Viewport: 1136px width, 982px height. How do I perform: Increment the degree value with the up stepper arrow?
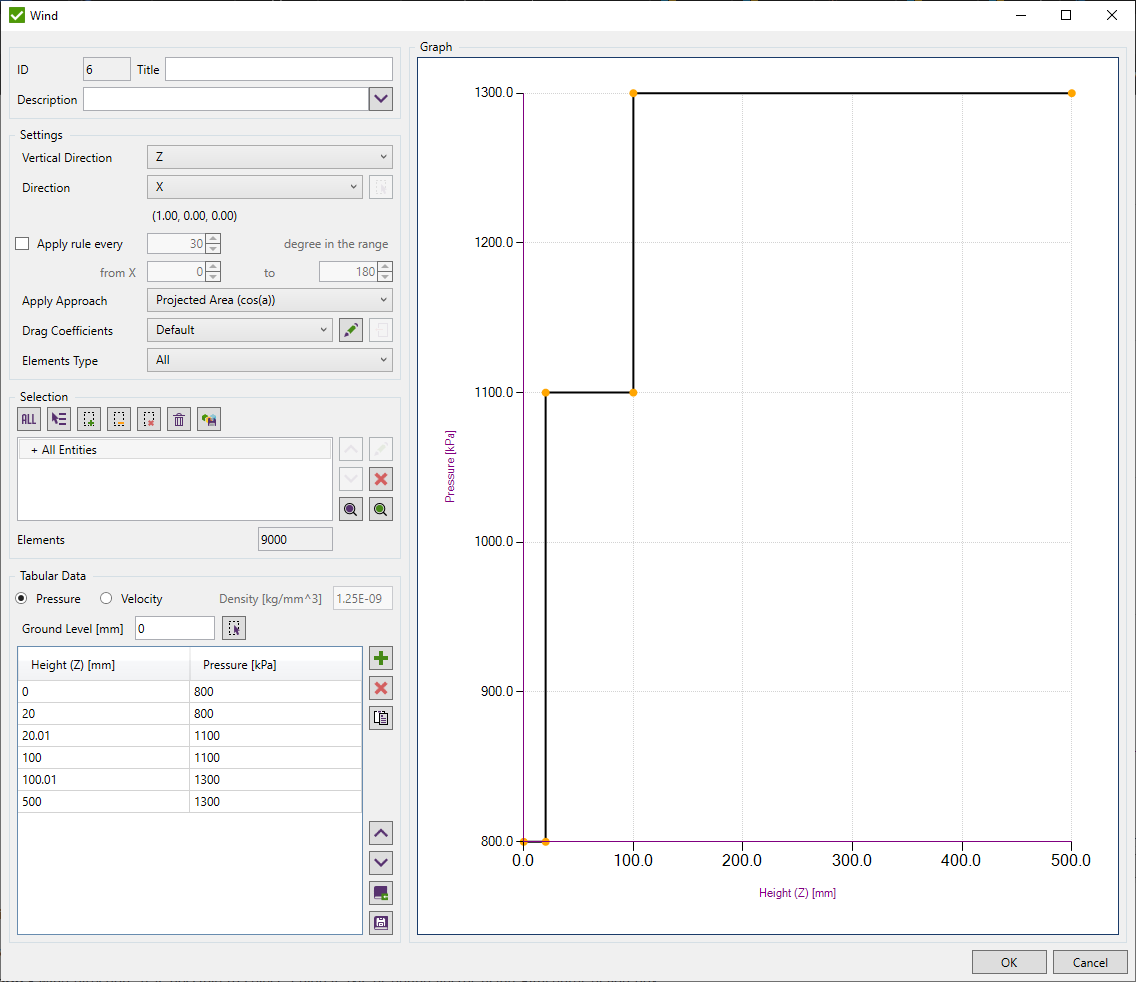tap(212, 238)
